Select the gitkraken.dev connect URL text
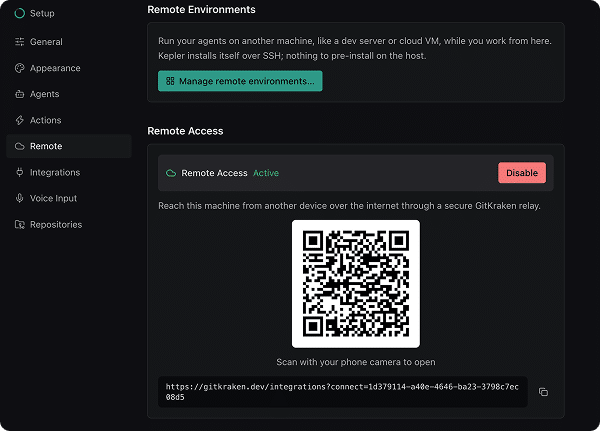 342,392
